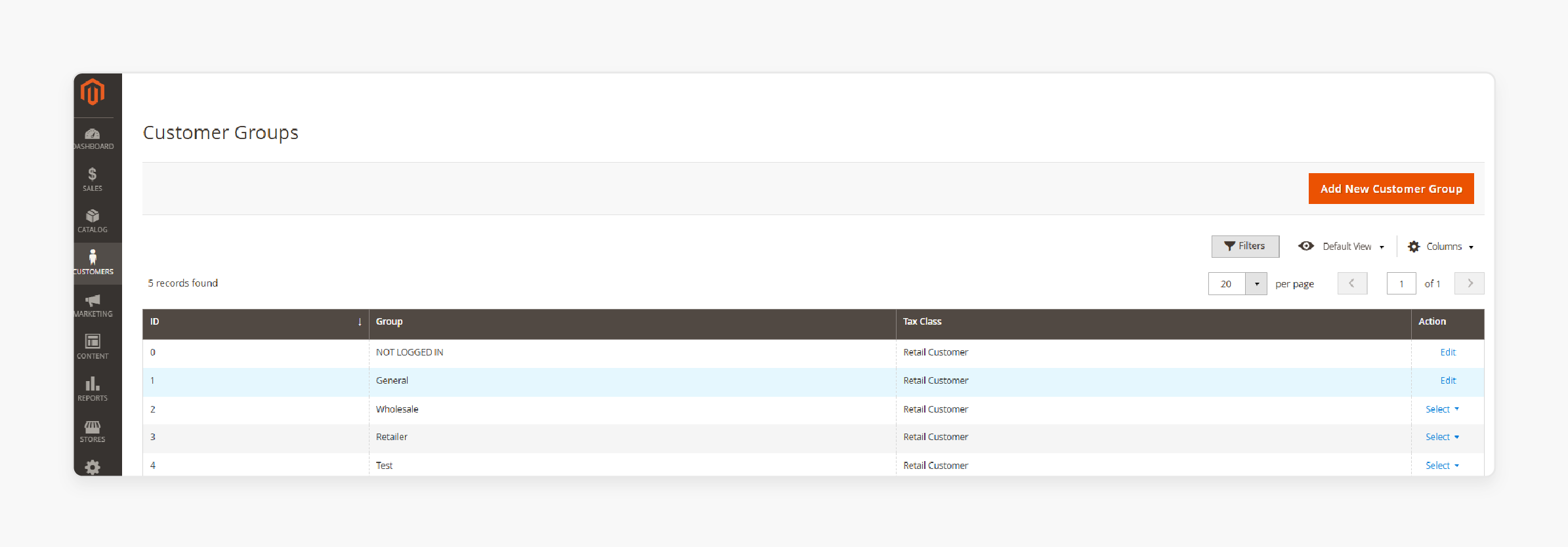The height and width of the screenshot is (547, 1568).
Task: Click the Customer Groups page title
Action: click(221, 132)
